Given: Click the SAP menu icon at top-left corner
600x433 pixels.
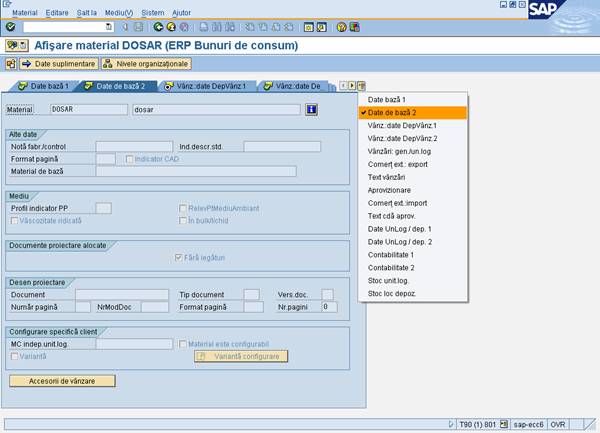Looking at the screenshot, I should (x=7, y=4).
